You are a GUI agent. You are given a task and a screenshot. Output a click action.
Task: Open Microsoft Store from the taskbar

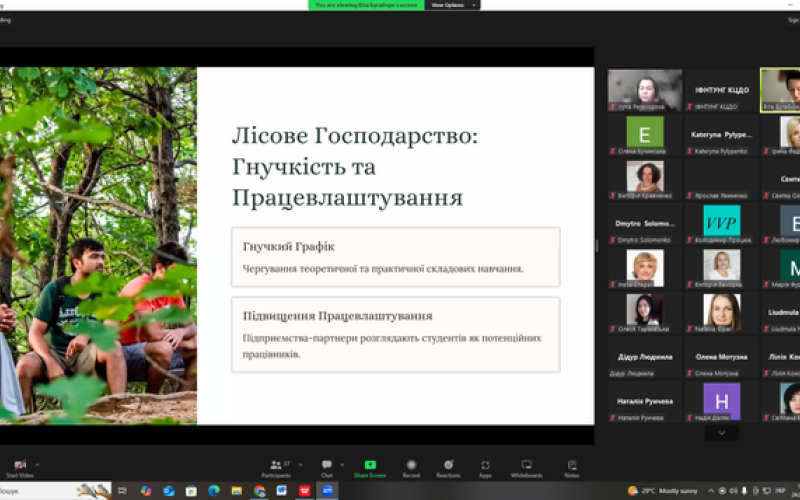[x=191, y=491]
